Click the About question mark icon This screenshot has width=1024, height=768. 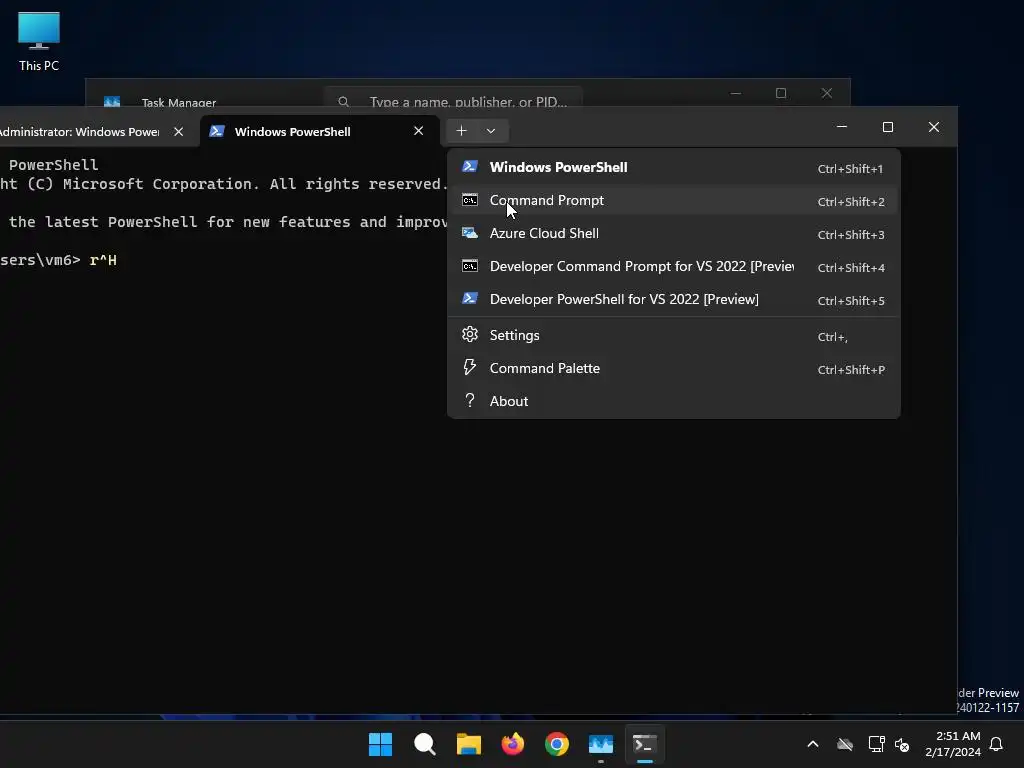click(x=470, y=400)
